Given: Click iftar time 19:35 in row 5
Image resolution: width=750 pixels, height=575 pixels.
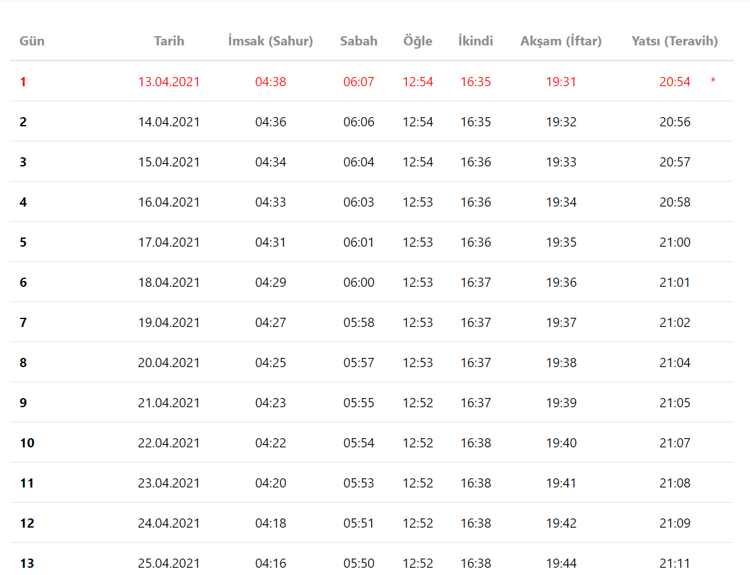Looking at the screenshot, I should pos(561,242).
